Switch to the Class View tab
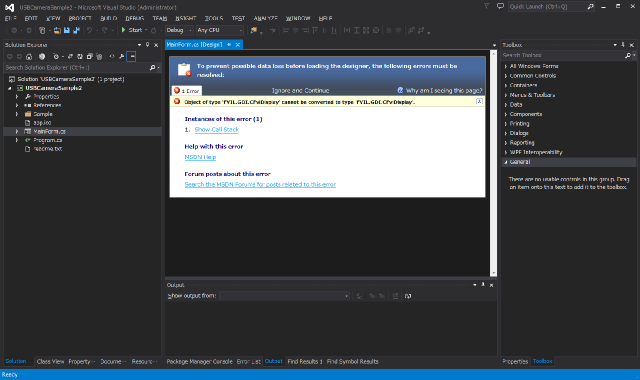Screen dimensions: 640x380 click(x=50, y=362)
